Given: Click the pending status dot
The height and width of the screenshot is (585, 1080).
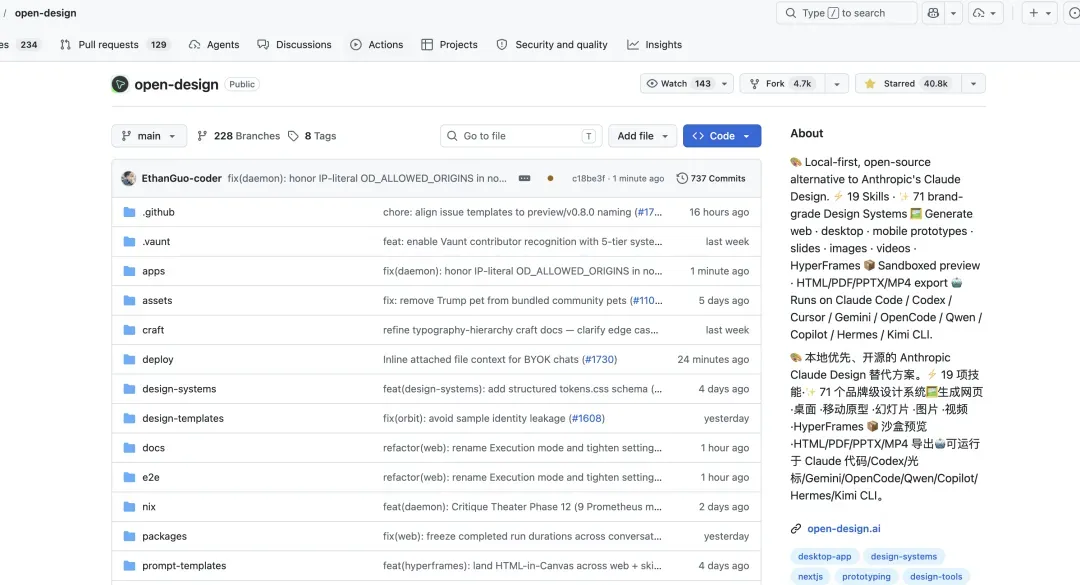Looking at the screenshot, I should tap(550, 178).
